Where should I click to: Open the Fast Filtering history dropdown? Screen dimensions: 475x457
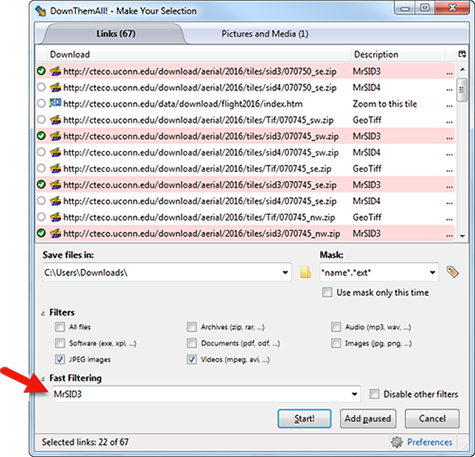click(354, 394)
